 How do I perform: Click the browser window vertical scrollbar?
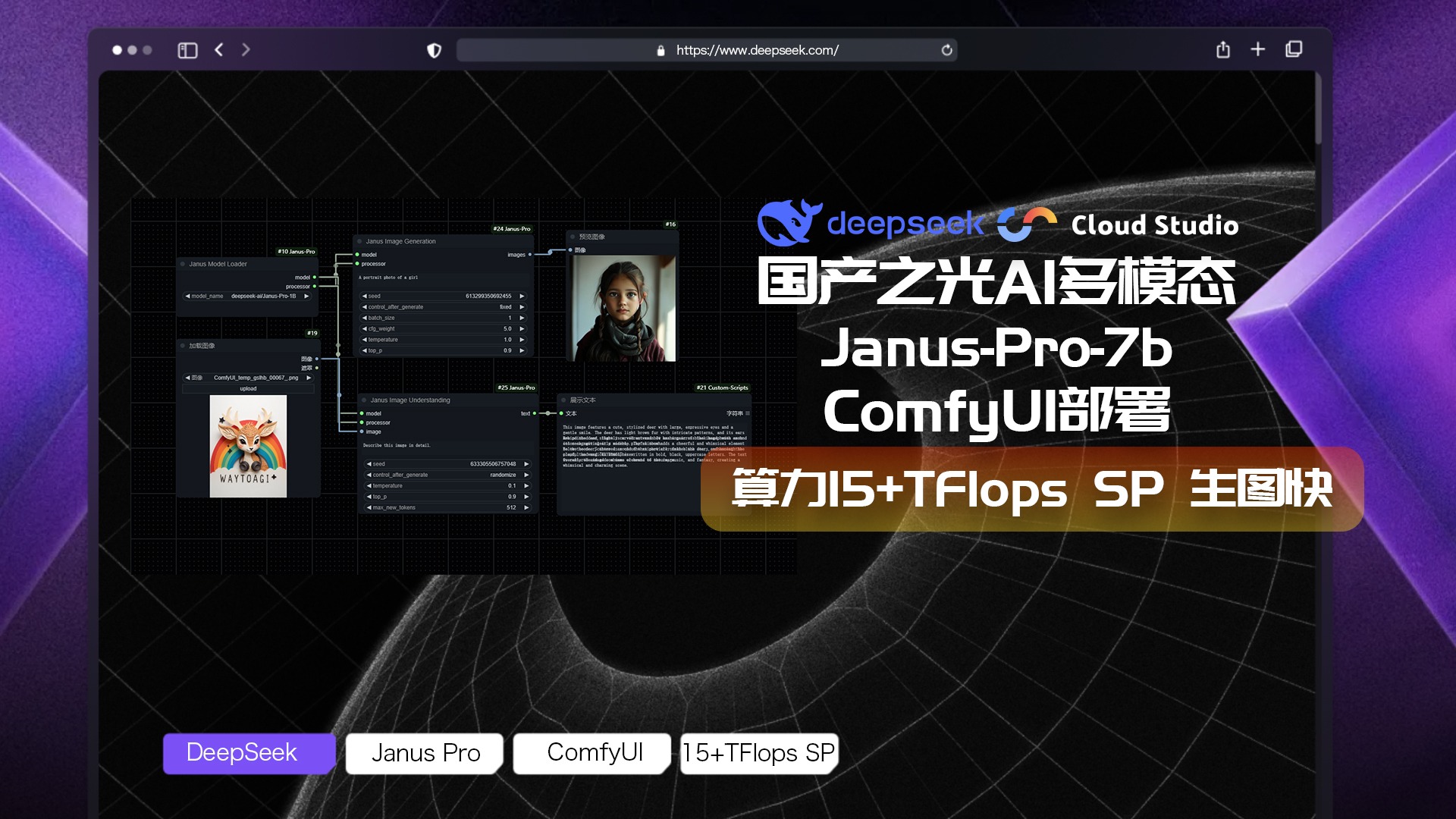click(1319, 109)
